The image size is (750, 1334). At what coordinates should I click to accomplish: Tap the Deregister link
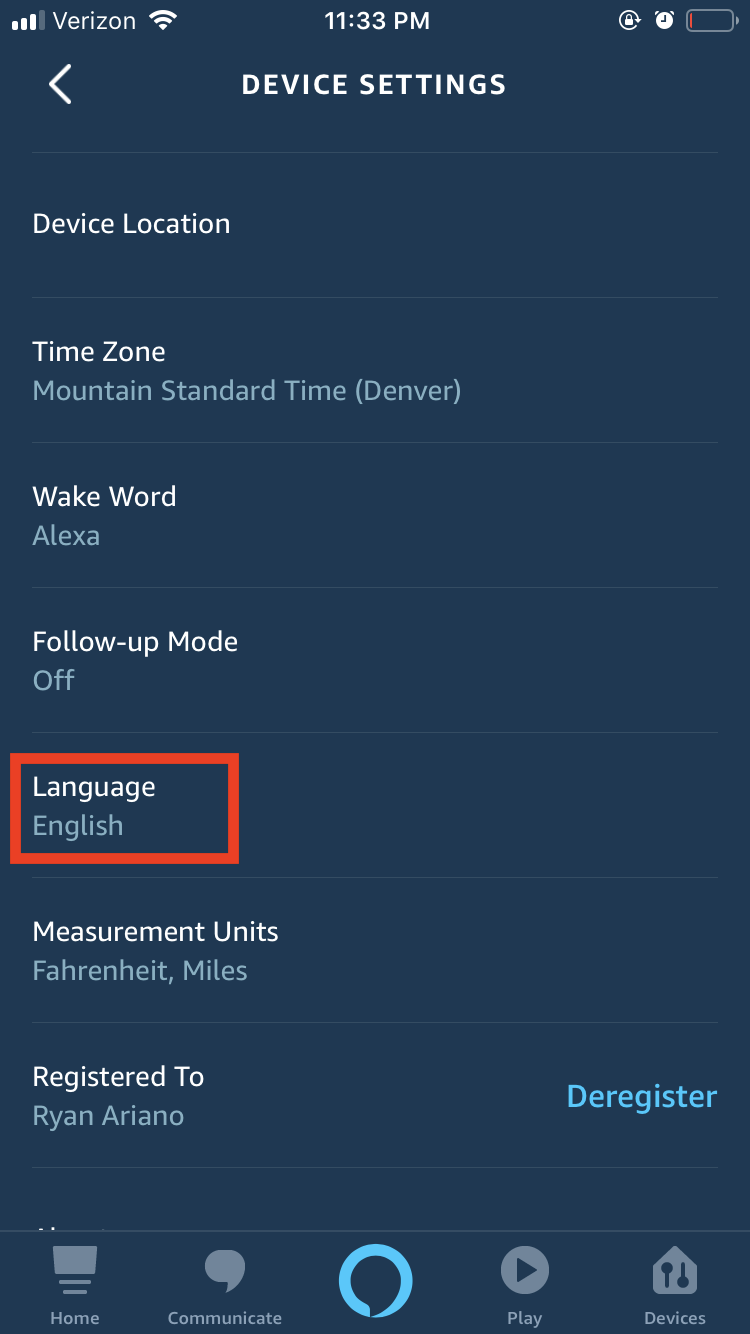point(641,1096)
